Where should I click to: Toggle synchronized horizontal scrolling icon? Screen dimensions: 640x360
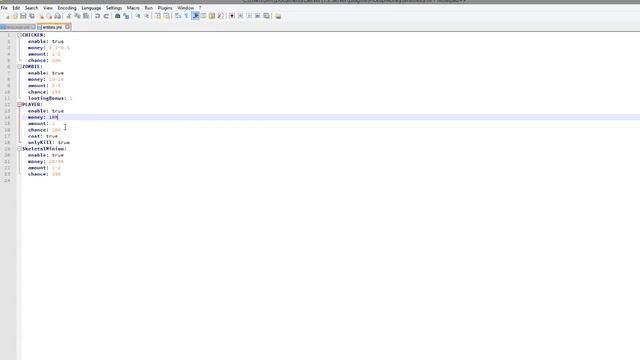167,16
